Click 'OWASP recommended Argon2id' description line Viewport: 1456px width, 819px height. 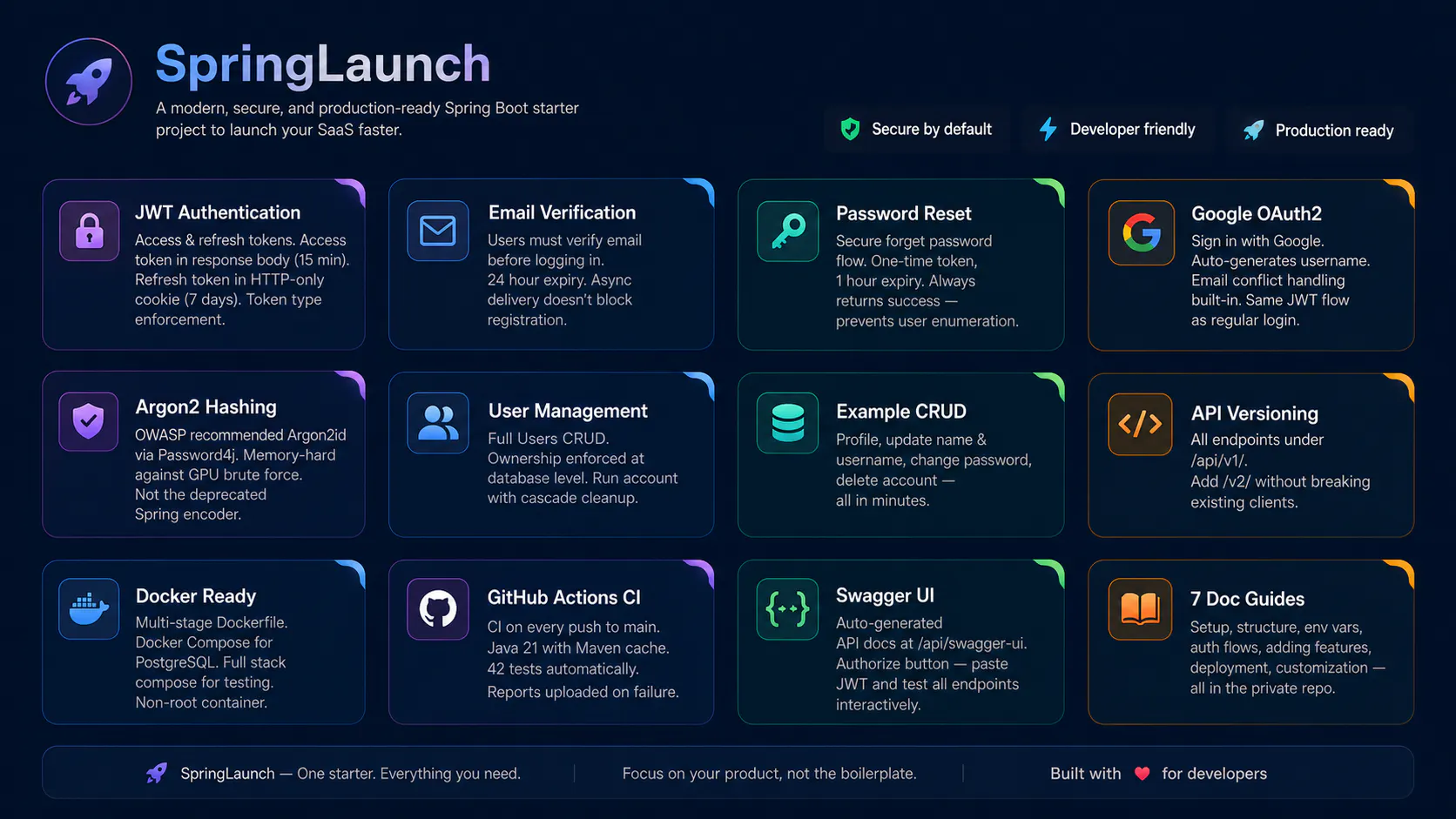click(x=240, y=435)
